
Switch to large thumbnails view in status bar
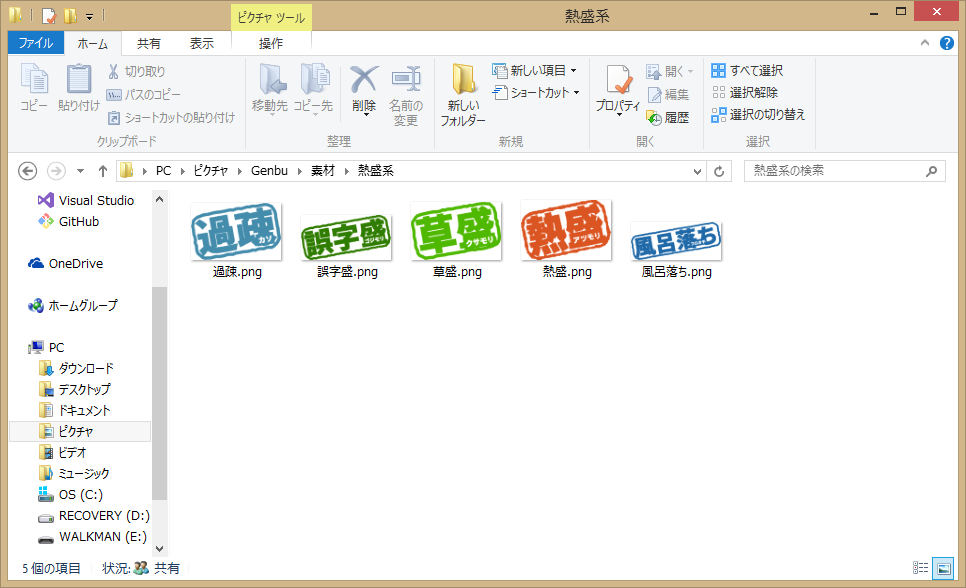942,568
